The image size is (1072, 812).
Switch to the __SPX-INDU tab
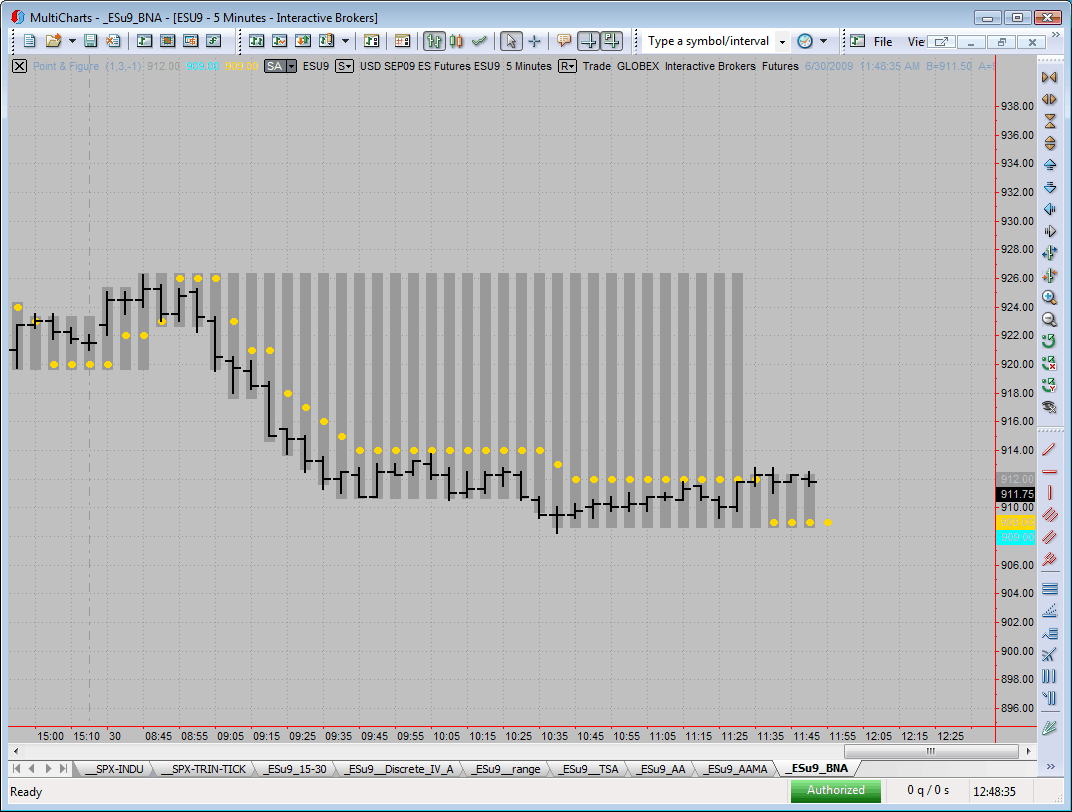114,769
